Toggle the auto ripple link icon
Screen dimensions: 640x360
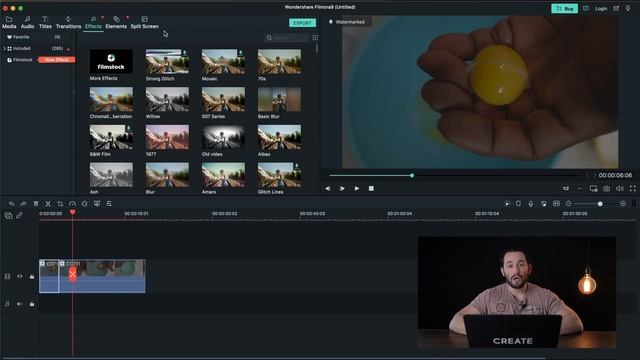coord(19,216)
